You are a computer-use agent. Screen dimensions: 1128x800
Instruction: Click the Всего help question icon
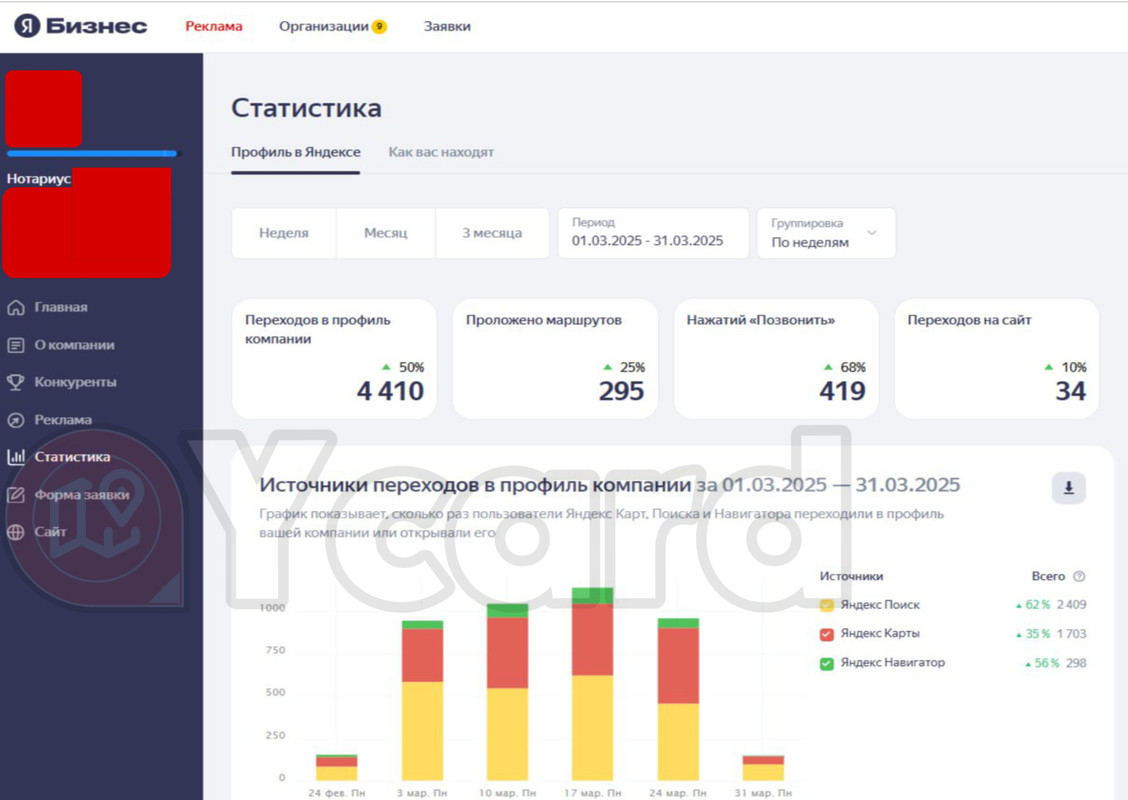[1078, 576]
